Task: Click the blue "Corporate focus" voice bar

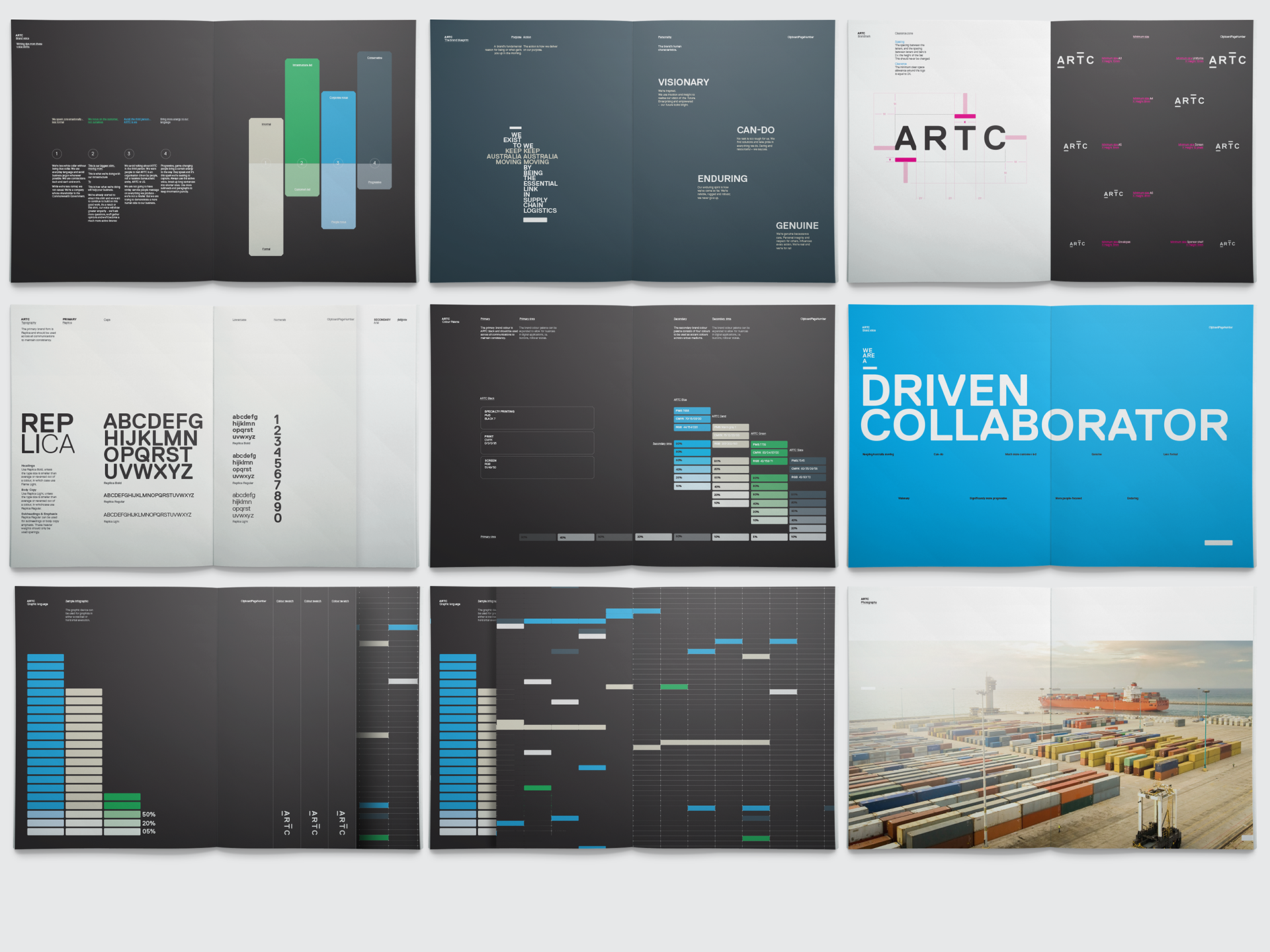Action: pos(339,161)
